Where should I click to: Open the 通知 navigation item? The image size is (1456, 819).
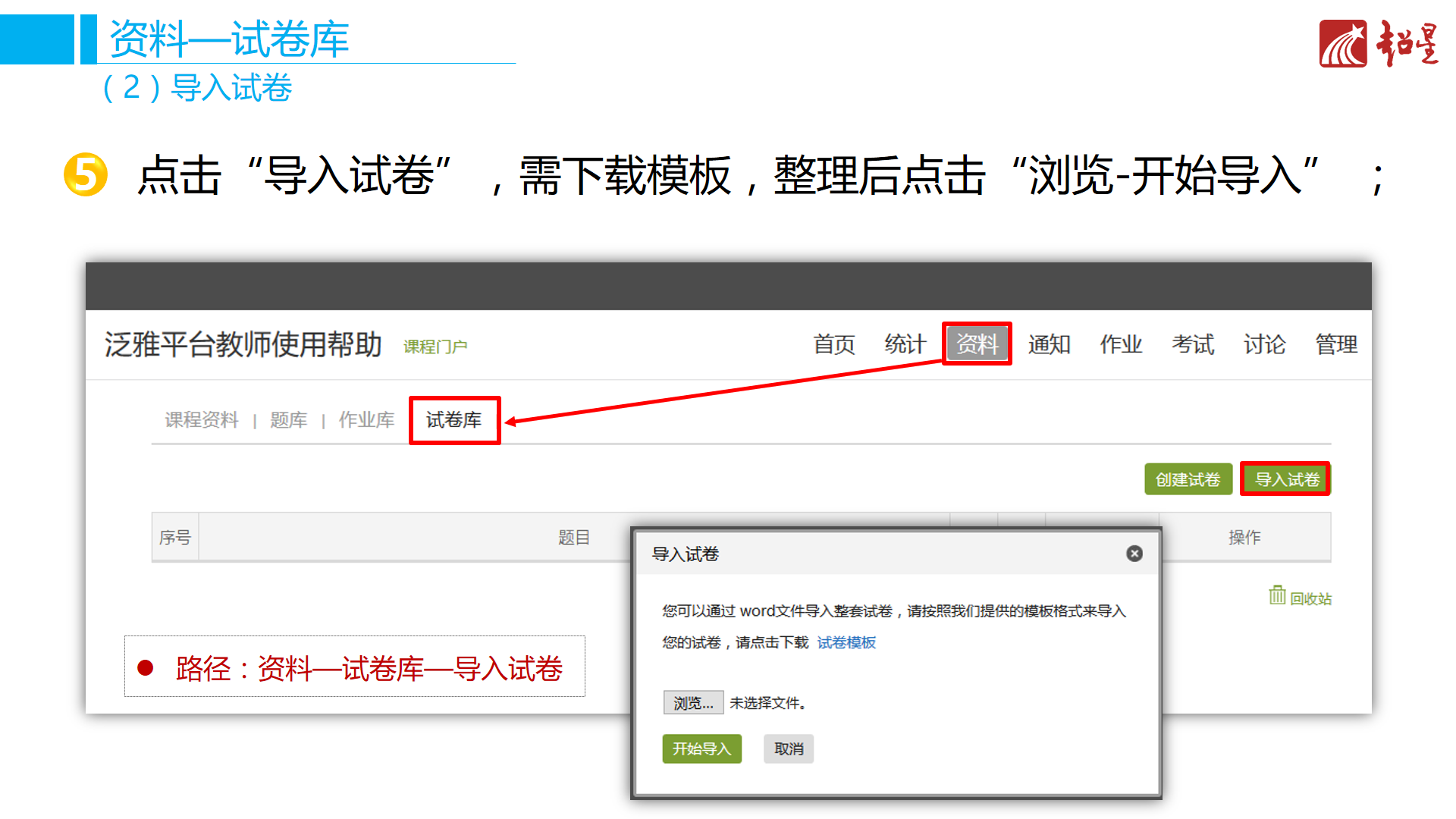click(x=1049, y=345)
